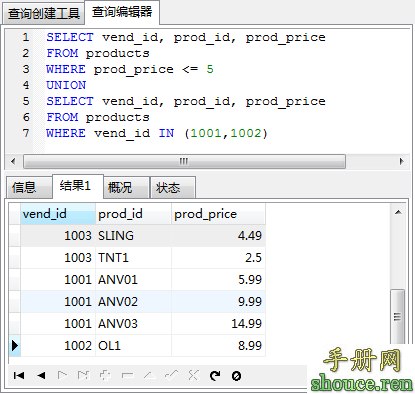Viewport: 415px width, 394px height.
Task: Click second SELECT statement on line 5
Action: (186, 101)
